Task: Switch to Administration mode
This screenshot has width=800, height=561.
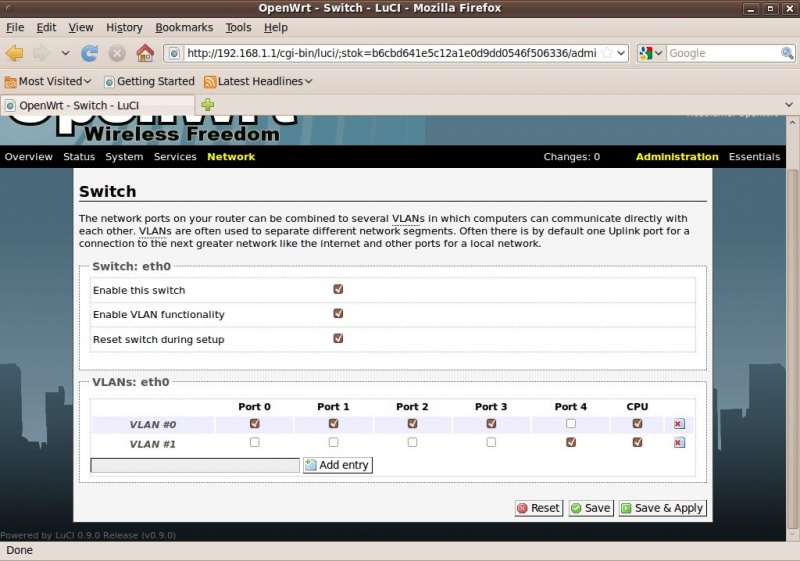Action: pyautogui.click(x=677, y=157)
